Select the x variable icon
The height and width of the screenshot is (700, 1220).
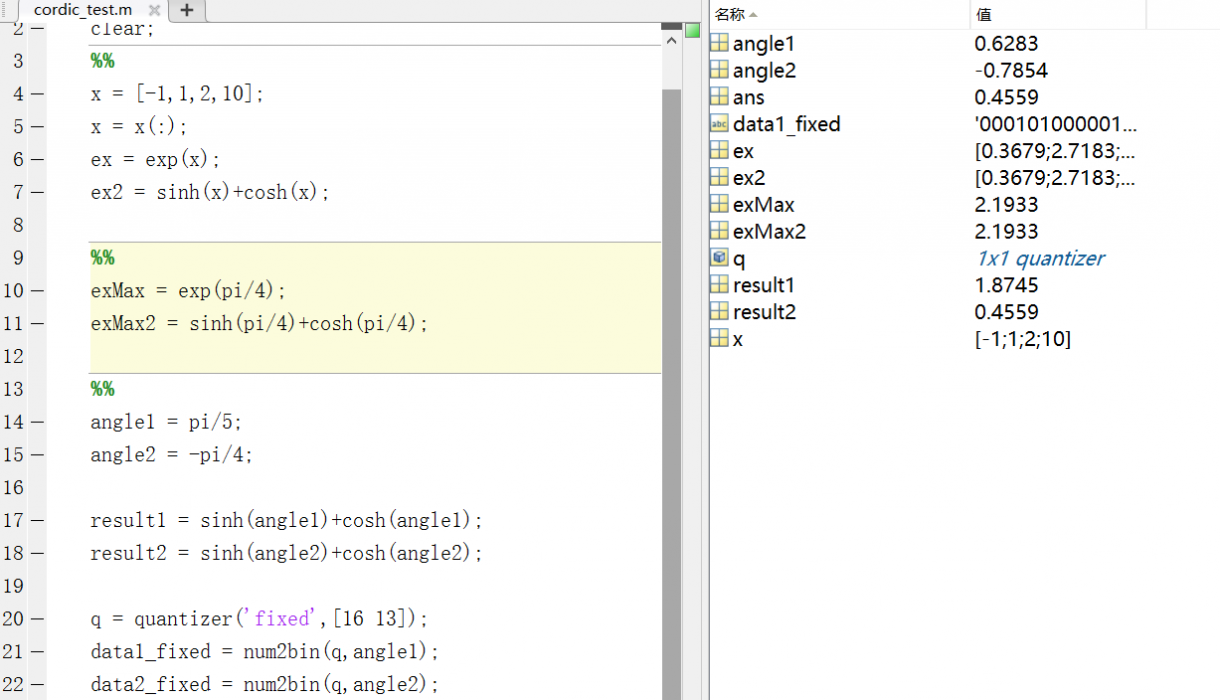[x=719, y=339]
